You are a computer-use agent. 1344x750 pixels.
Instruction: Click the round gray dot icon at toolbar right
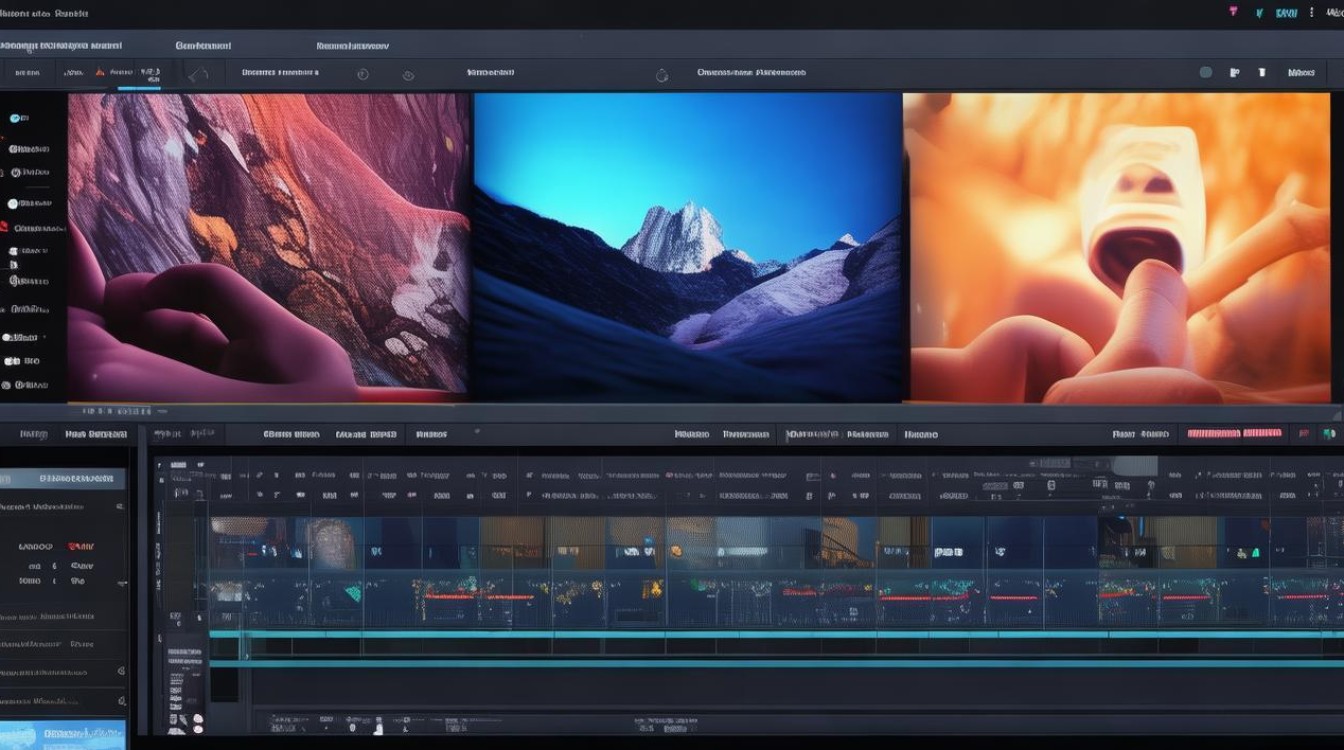[x=1206, y=72]
